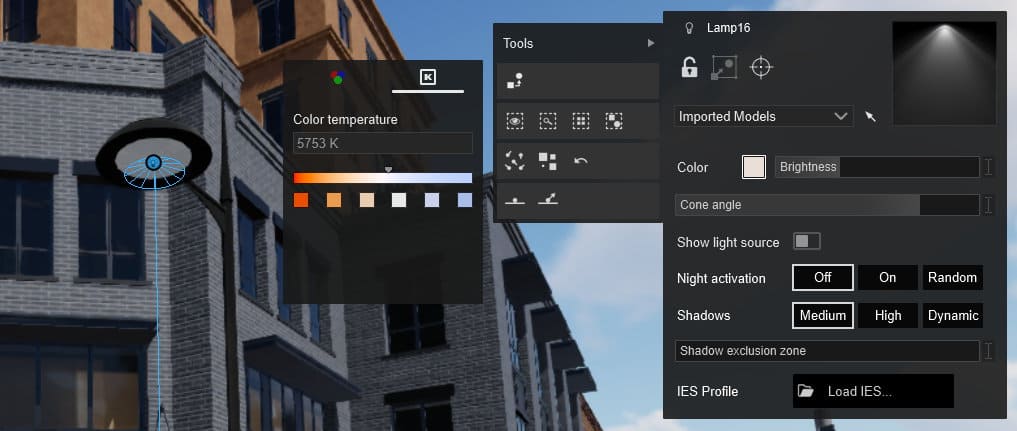Set Night activation to On
This screenshot has width=1017, height=431.
(887, 277)
